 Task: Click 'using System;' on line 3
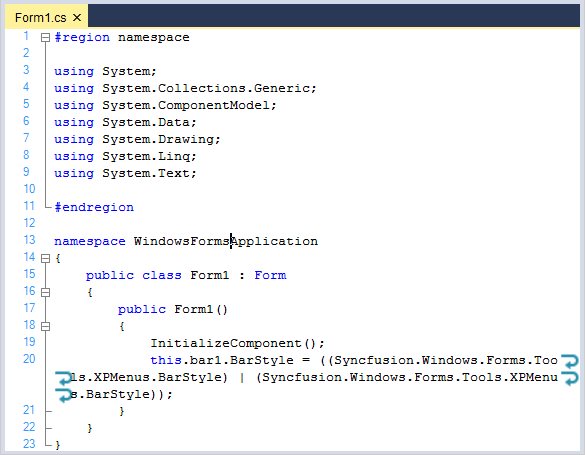click(x=105, y=71)
